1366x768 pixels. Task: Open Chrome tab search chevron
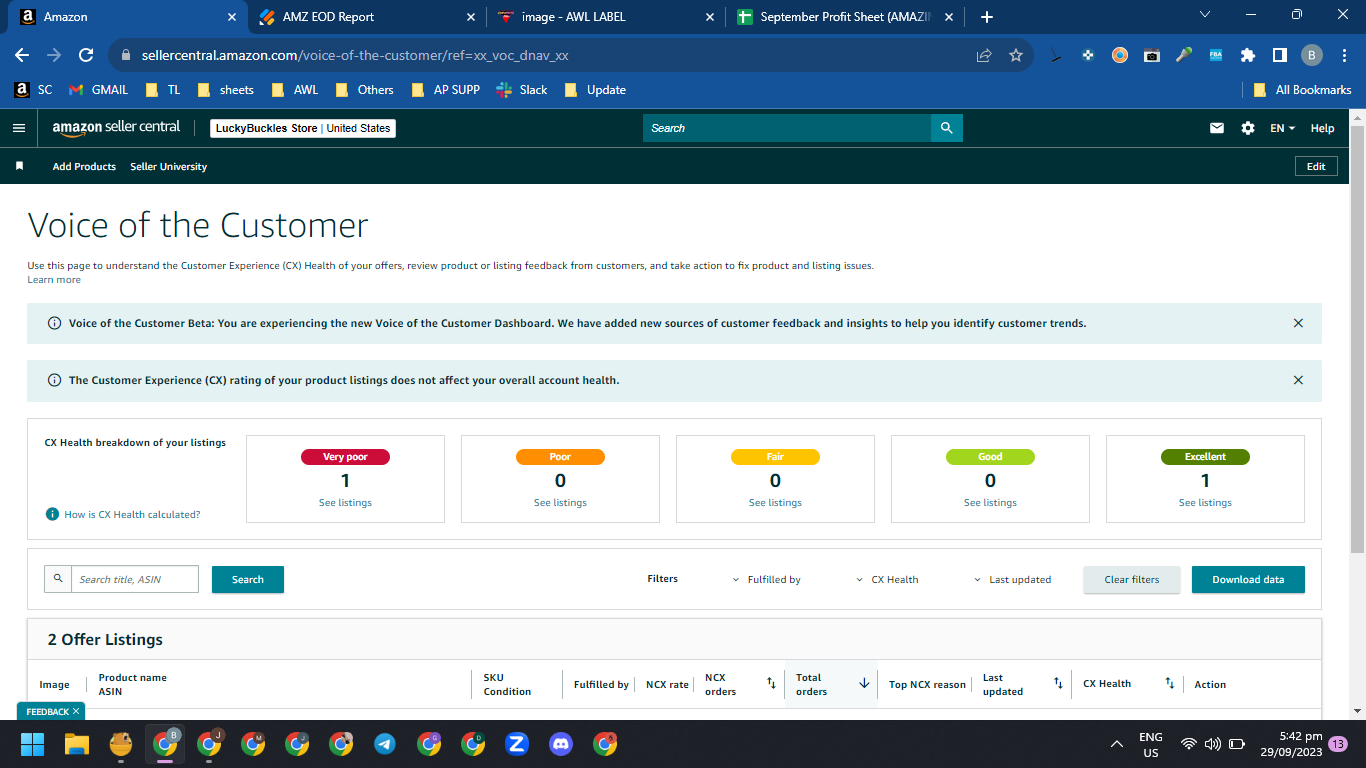(1204, 15)
